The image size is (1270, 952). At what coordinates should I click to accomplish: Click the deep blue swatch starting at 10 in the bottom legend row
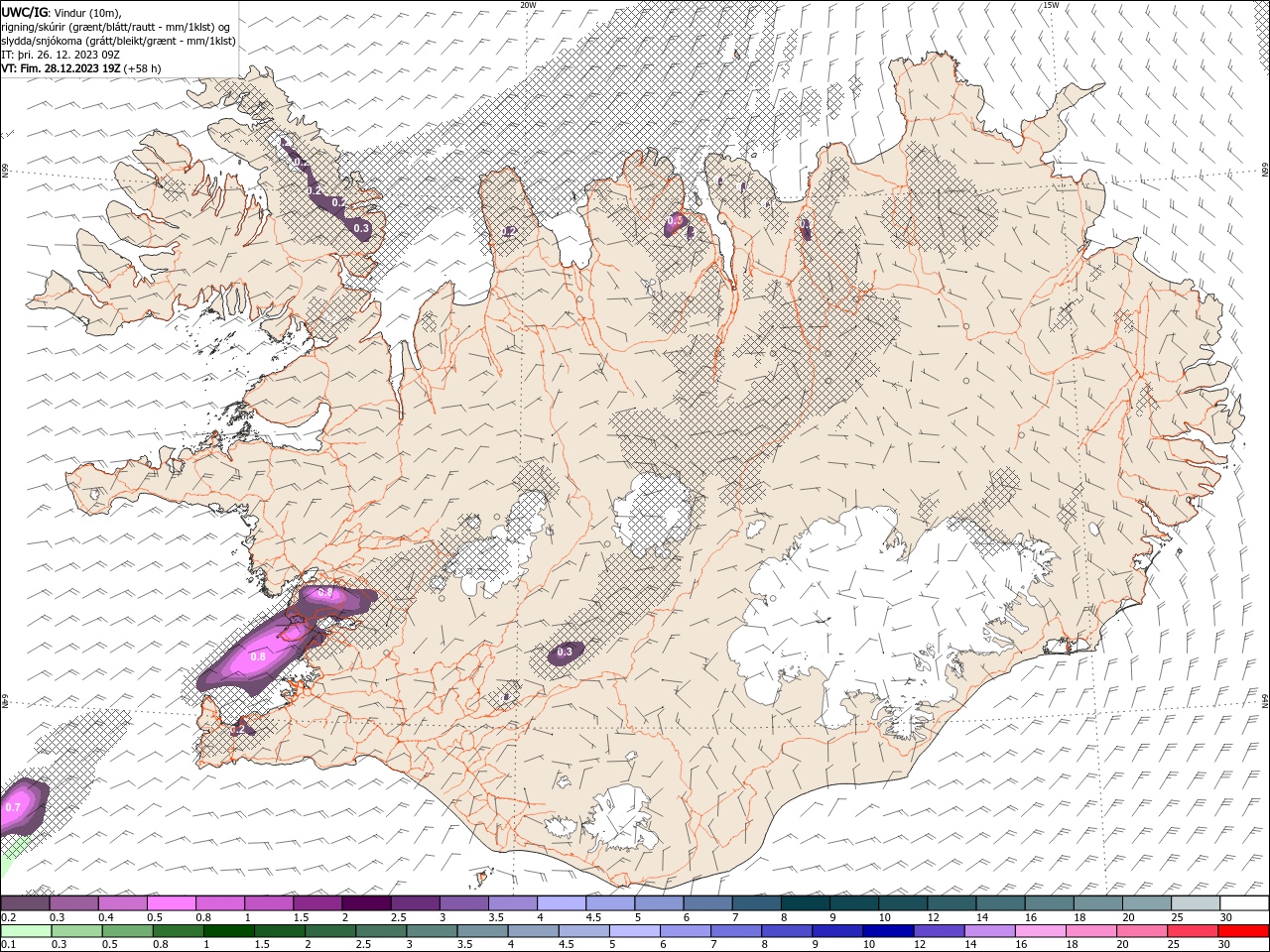[887, 931]
